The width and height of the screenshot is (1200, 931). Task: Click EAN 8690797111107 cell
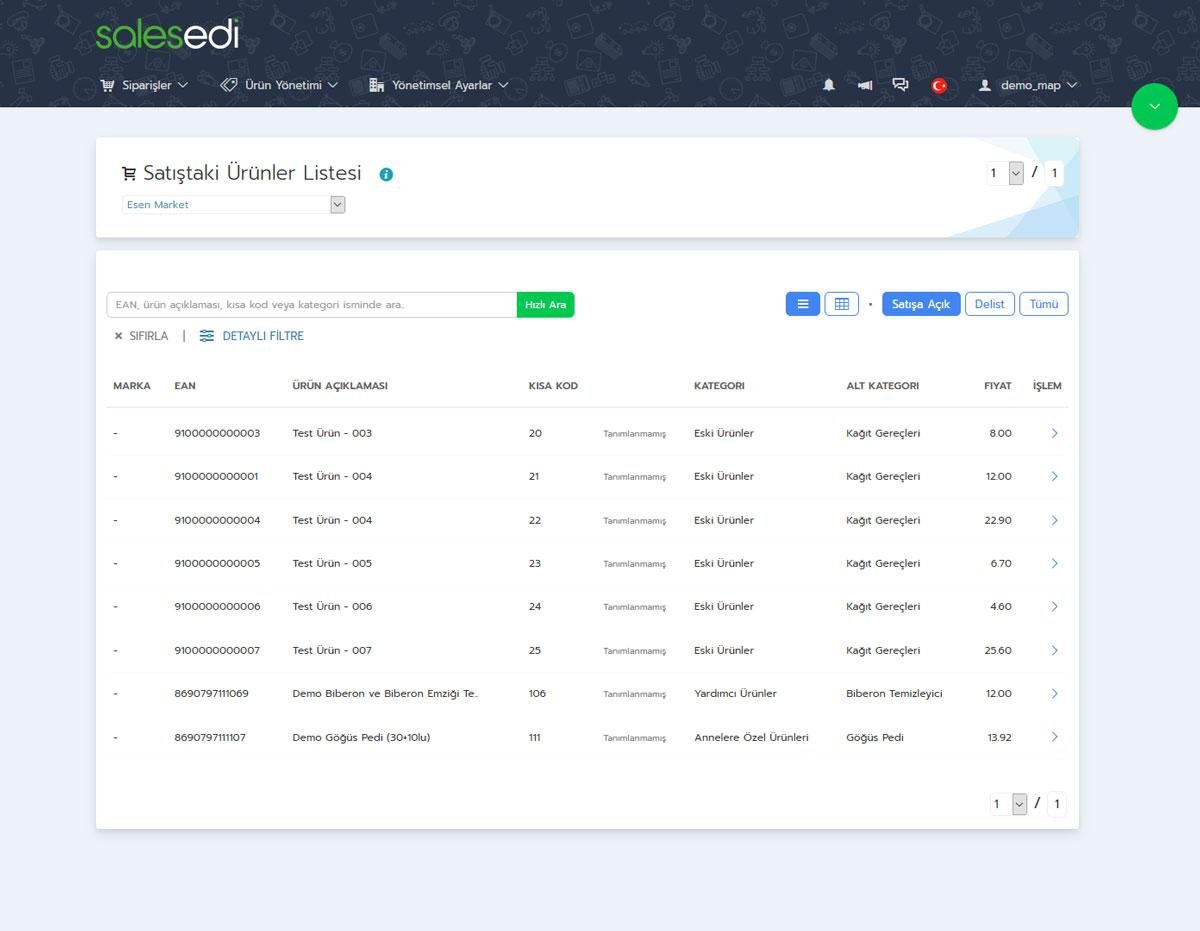point(210,737)
